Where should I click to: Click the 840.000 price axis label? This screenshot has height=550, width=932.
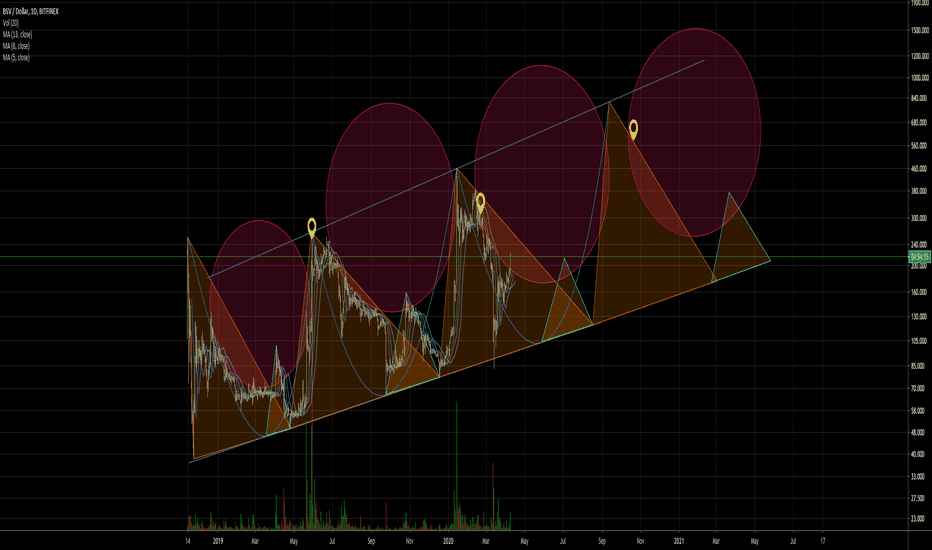coord(919,98)
